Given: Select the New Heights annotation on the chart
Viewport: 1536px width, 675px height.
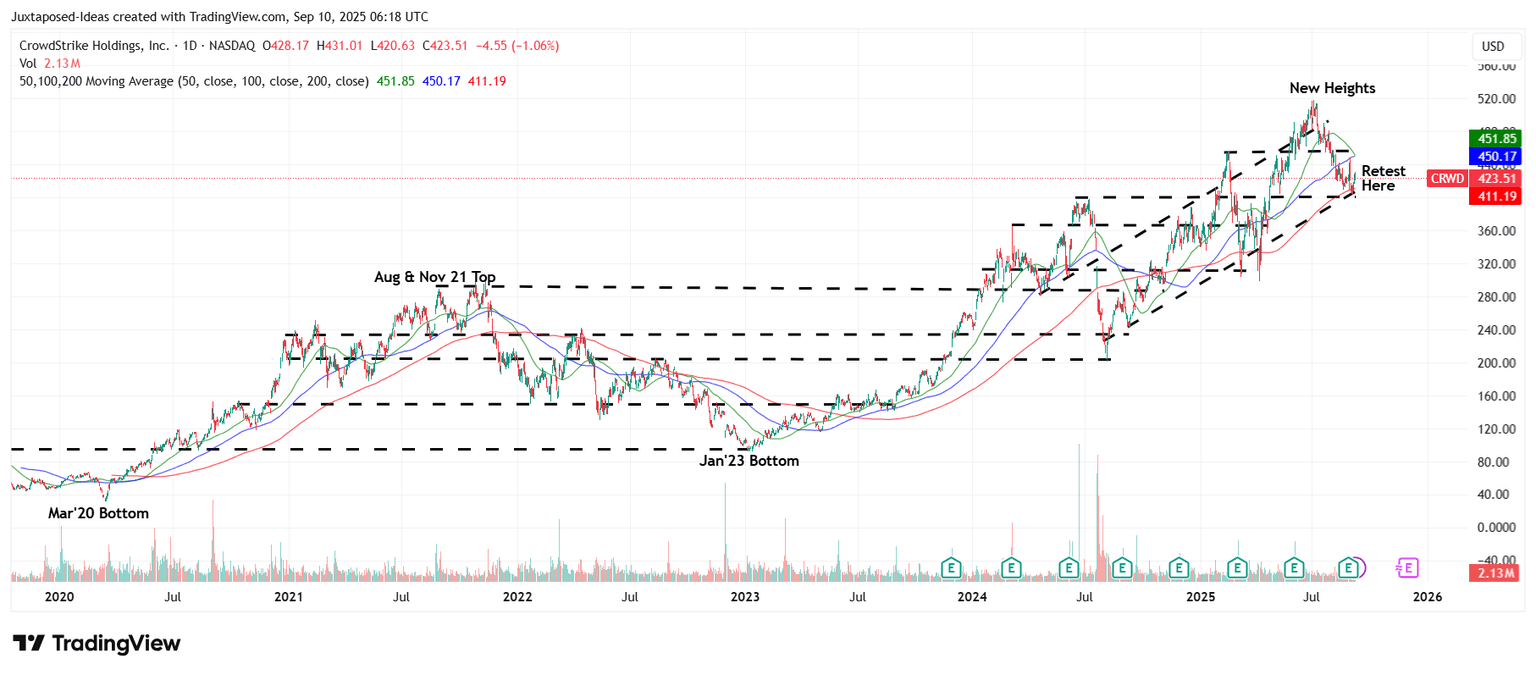Looking at the screenshot, I should tap(1332, 88).
